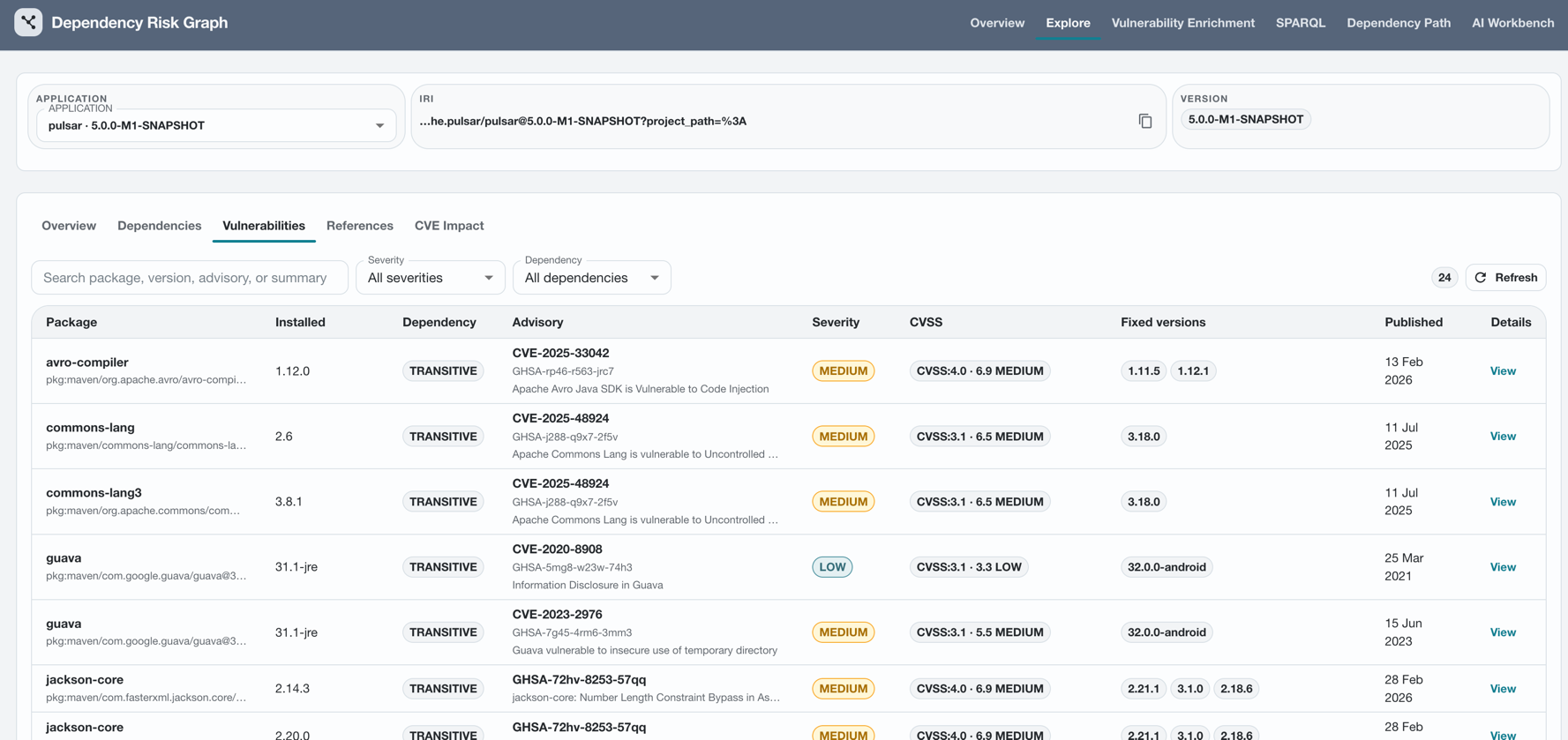This screenshot has width=1568, height=740.
Task: Open AI Workbench
Action: point(1512,23)
